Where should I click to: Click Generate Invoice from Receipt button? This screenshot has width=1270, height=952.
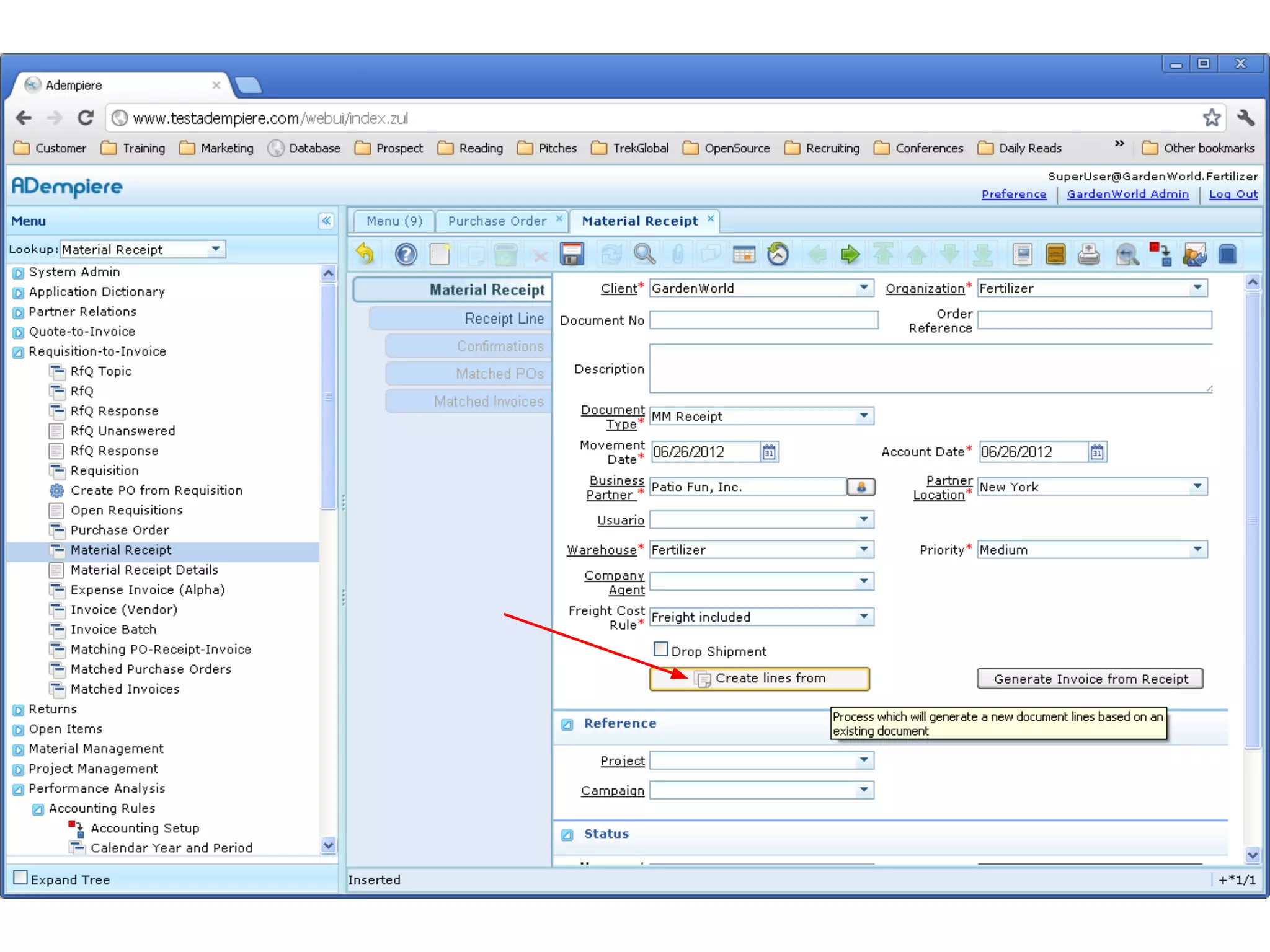click(1090, 679)
